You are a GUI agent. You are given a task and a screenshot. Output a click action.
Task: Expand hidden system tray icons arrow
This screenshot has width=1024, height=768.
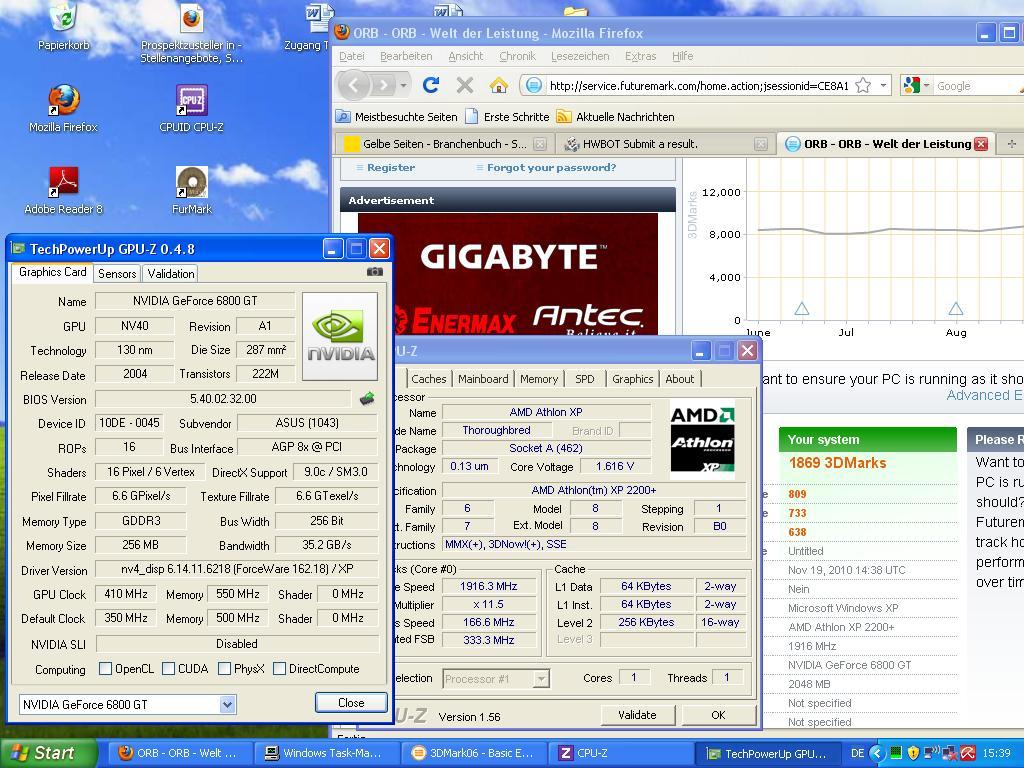point(877,753)
